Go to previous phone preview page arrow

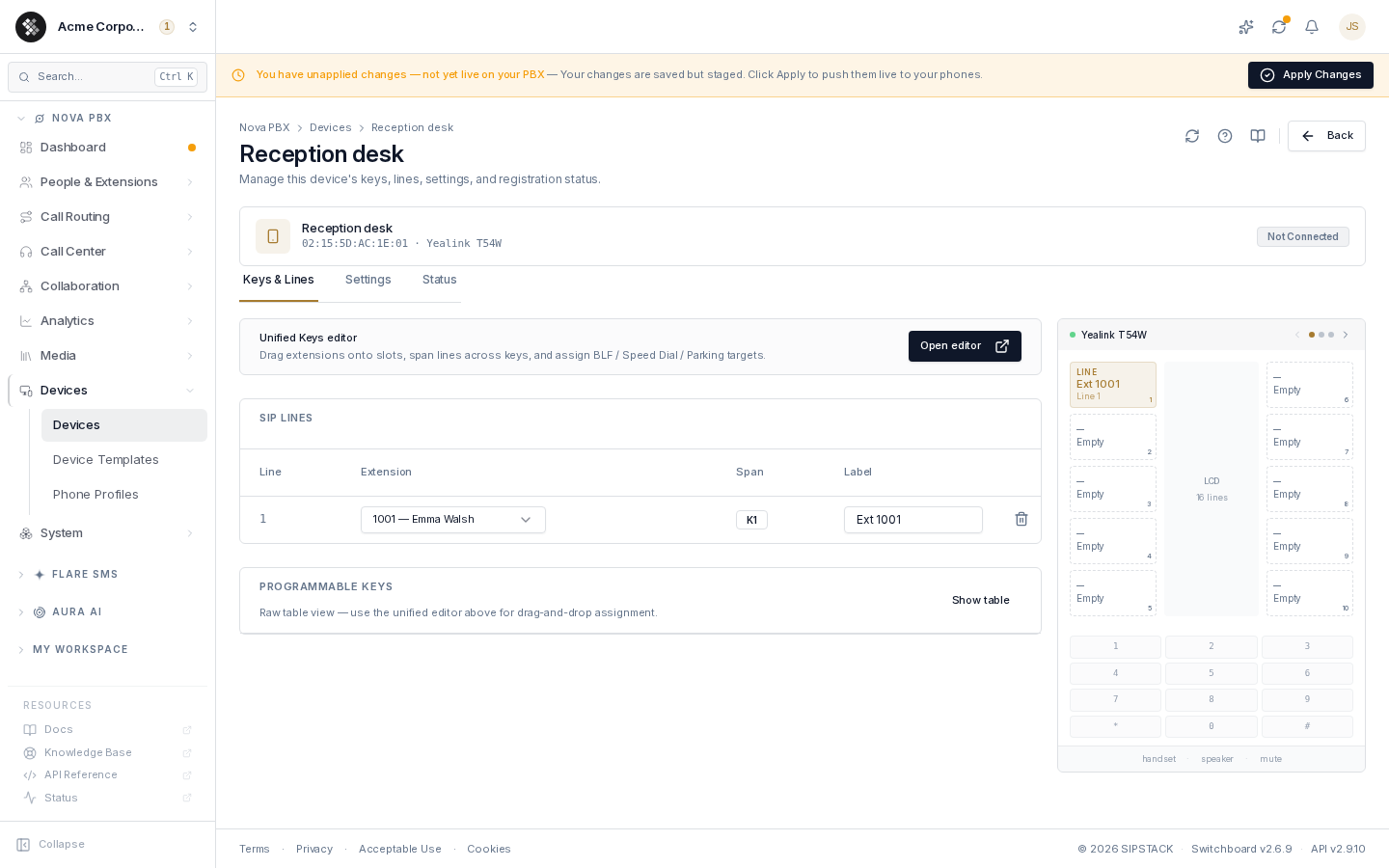(x=1297, y=335)
